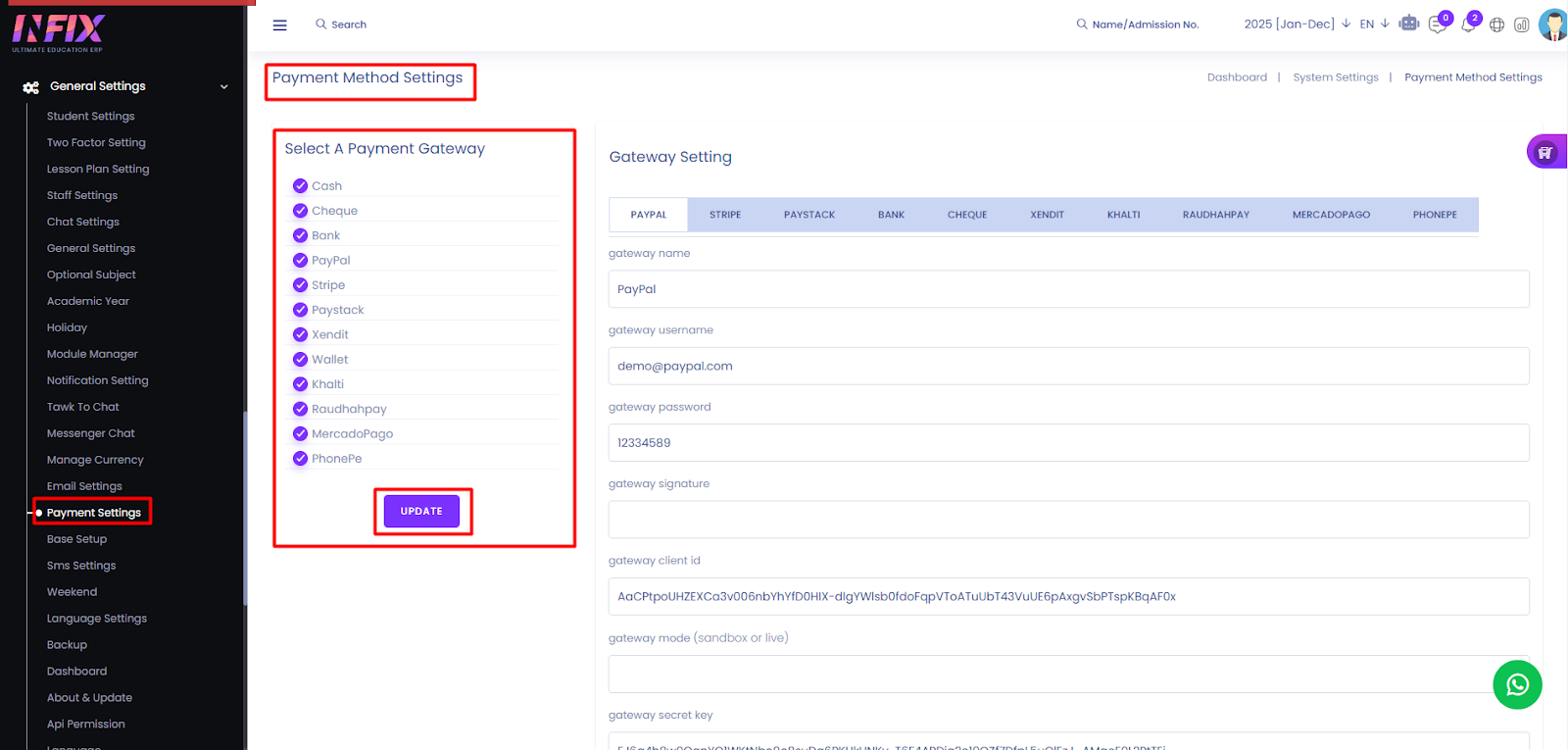Switch to the MERCADOPAGO tab
Screen dimensions: 1568x750
(1331, 215)
